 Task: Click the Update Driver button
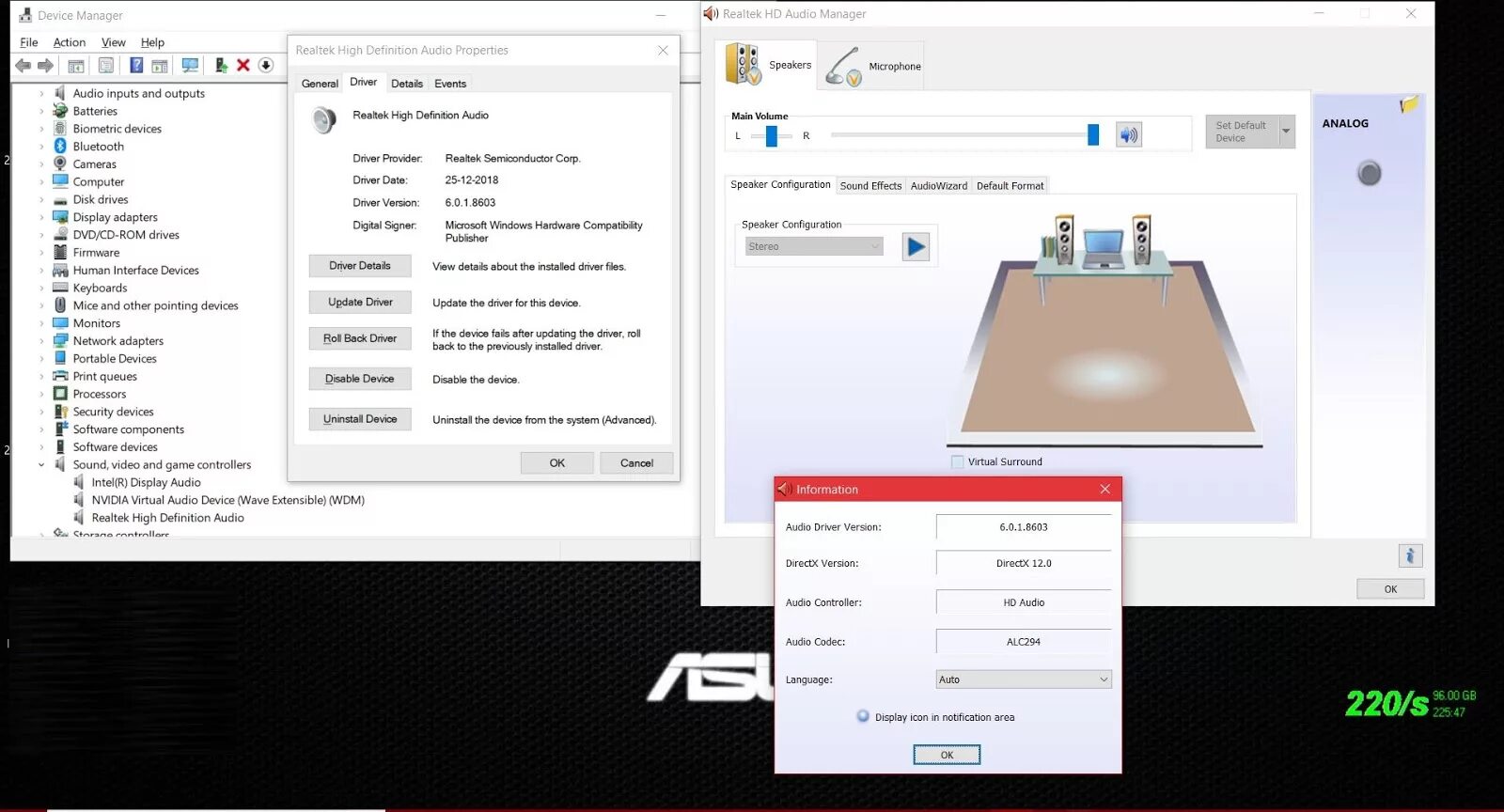(x=360, y=303)
